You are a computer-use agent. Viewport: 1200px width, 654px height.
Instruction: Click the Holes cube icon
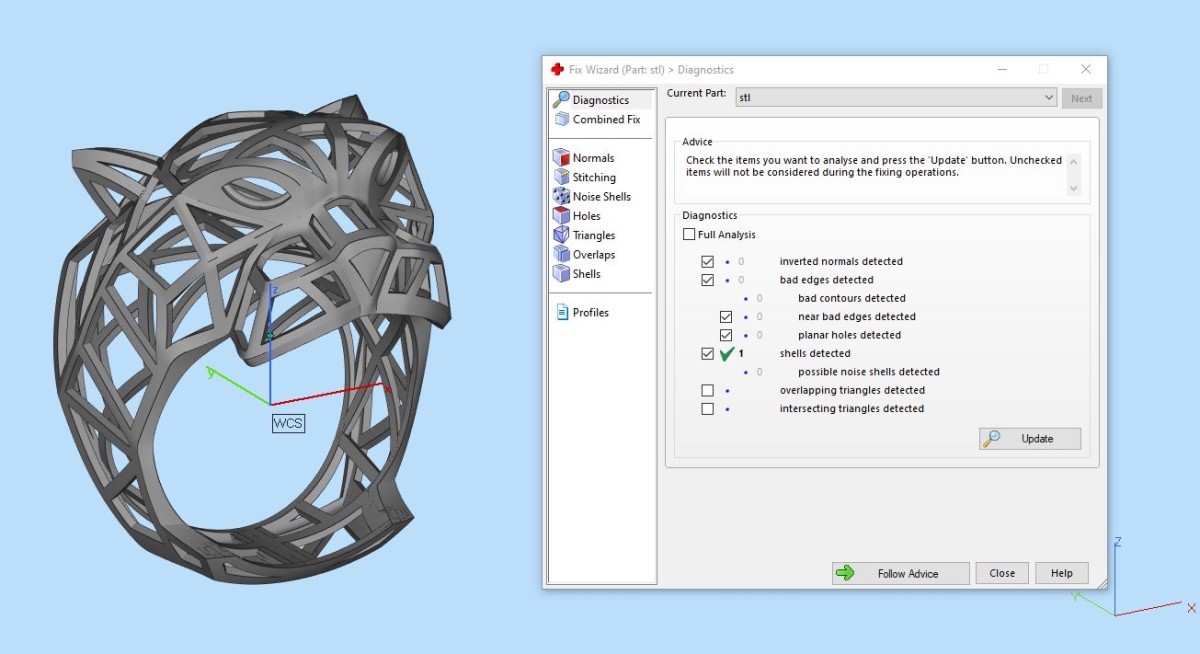pyautogui.click(x=561, y=216)
